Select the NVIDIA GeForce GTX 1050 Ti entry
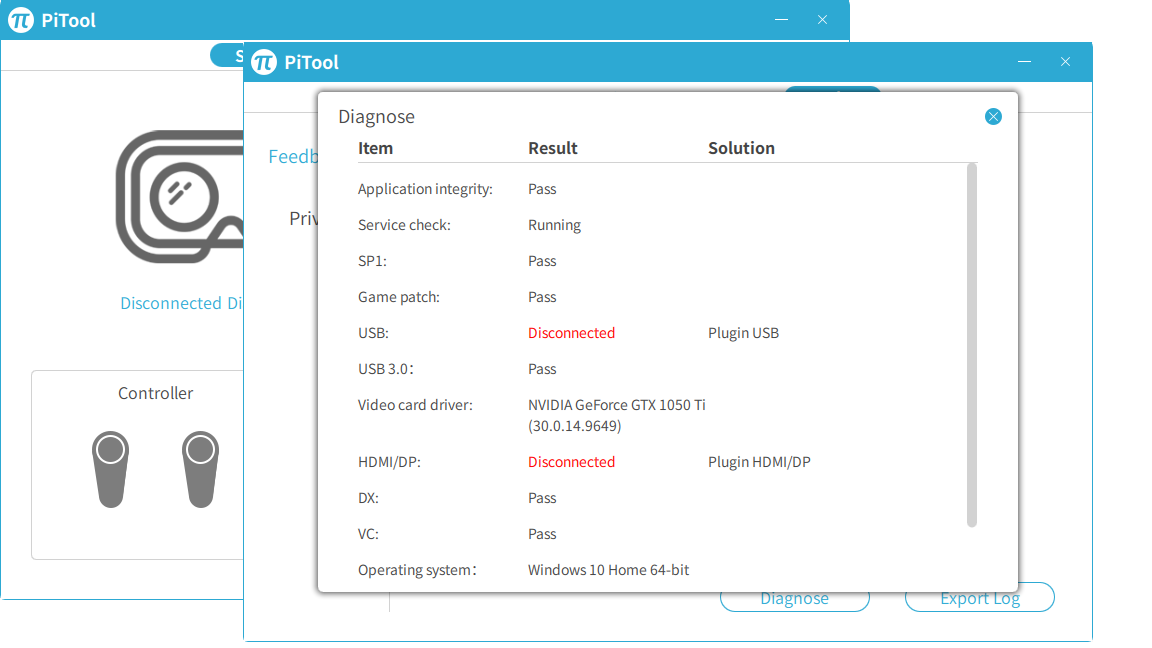This screenshot has width=1152, height=648. click(x=616, y=405)
